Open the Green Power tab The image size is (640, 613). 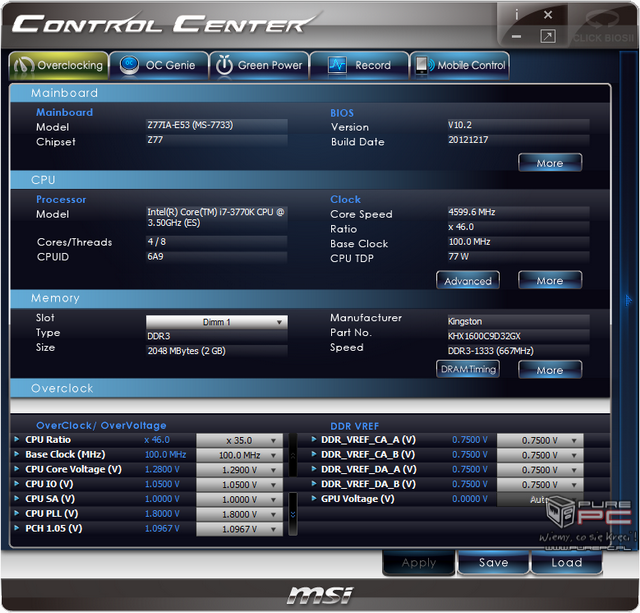(x=259, y=65)
